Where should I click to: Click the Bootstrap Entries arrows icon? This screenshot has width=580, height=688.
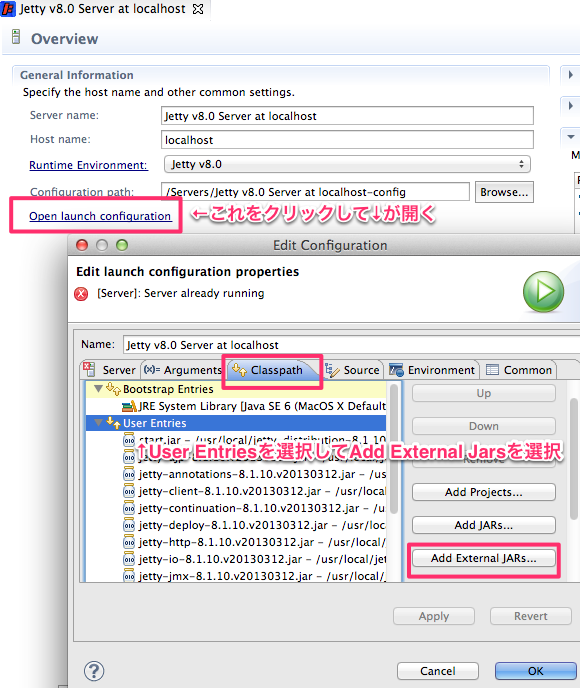113,389
